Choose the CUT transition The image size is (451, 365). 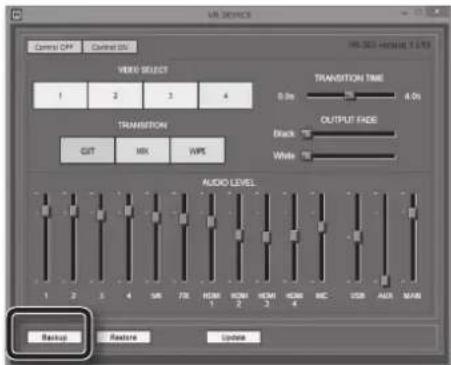tap(87, 151)
